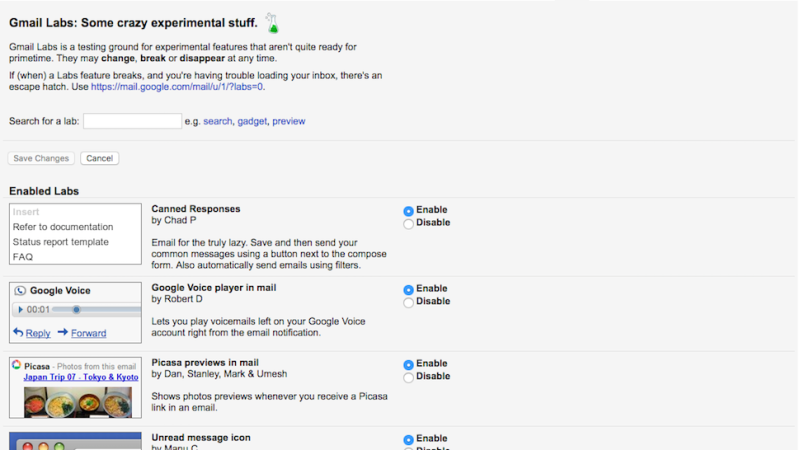The width and height of the screenshot is (800, 450).
Task: Open the Japan Trip 07 - Tokyo & Kyoto link
Action: point(81,377)
